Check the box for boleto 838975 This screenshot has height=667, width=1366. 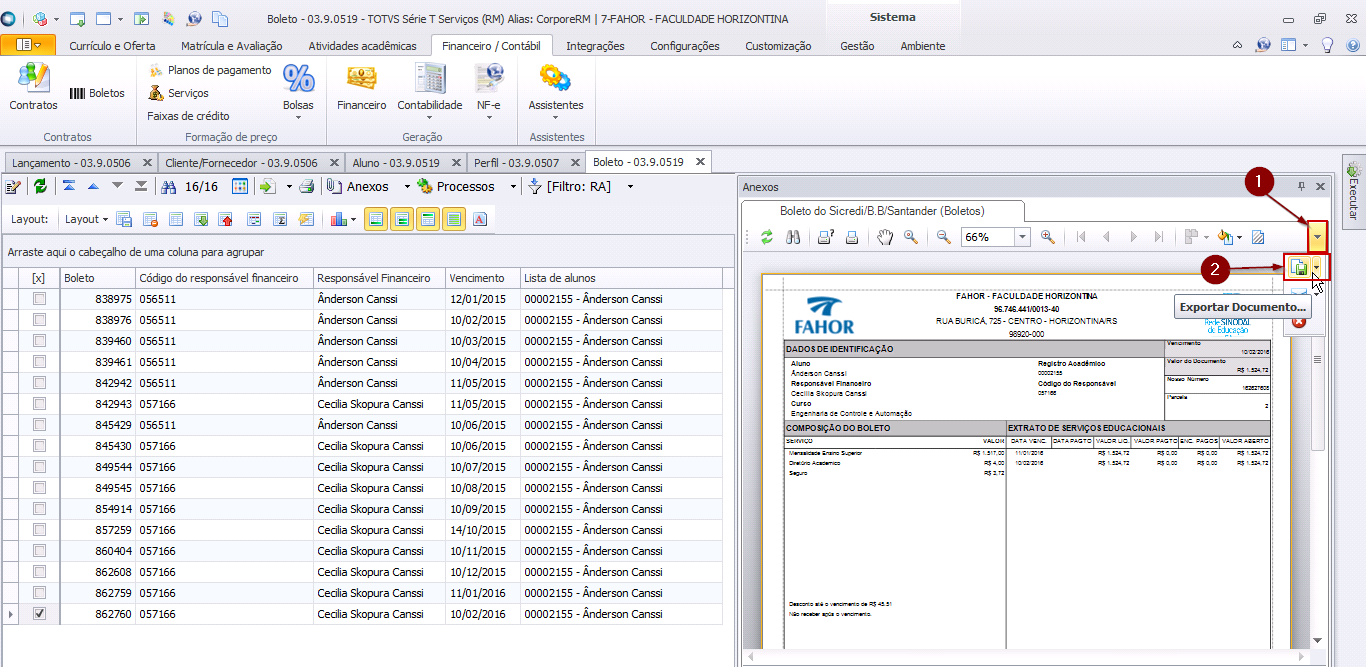pyautogui.click(x=39, y=299)
